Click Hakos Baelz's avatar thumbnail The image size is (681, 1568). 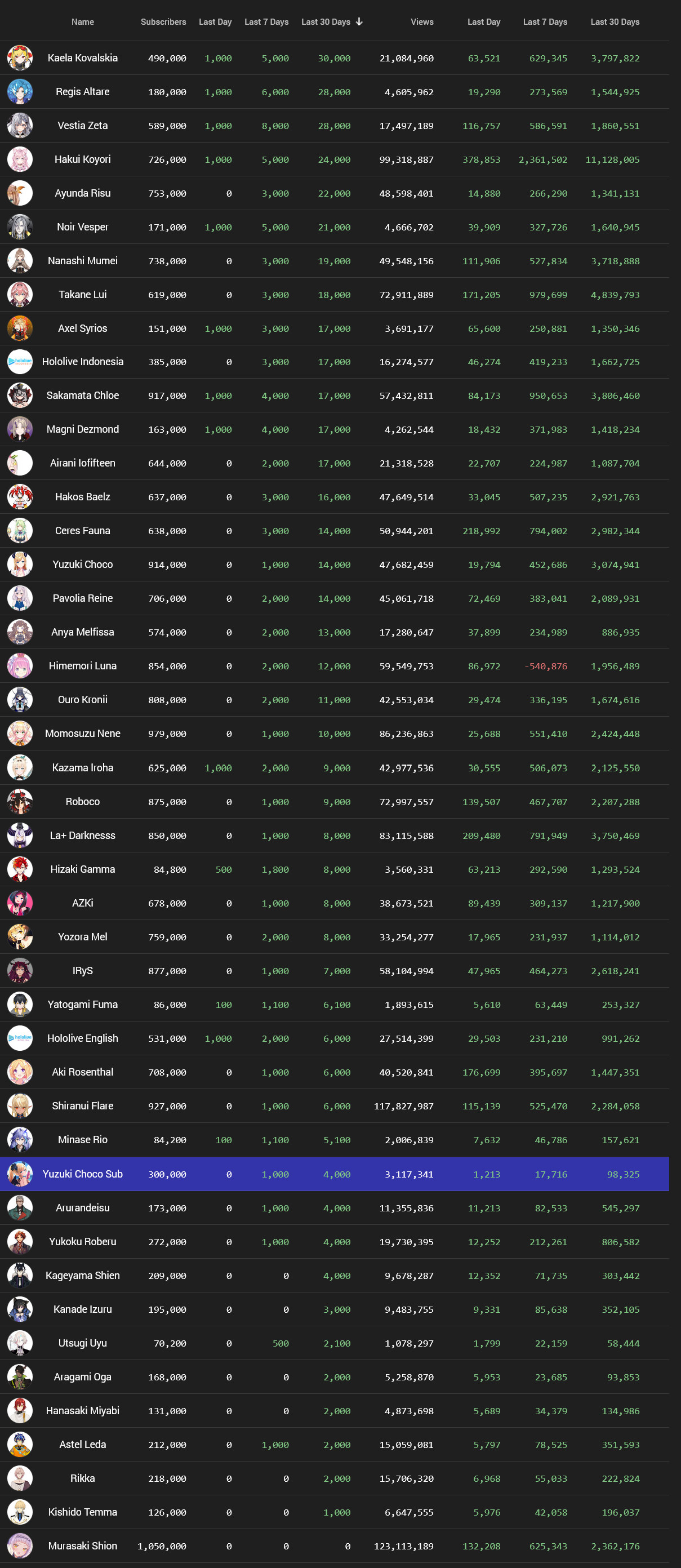click(20, 497)
